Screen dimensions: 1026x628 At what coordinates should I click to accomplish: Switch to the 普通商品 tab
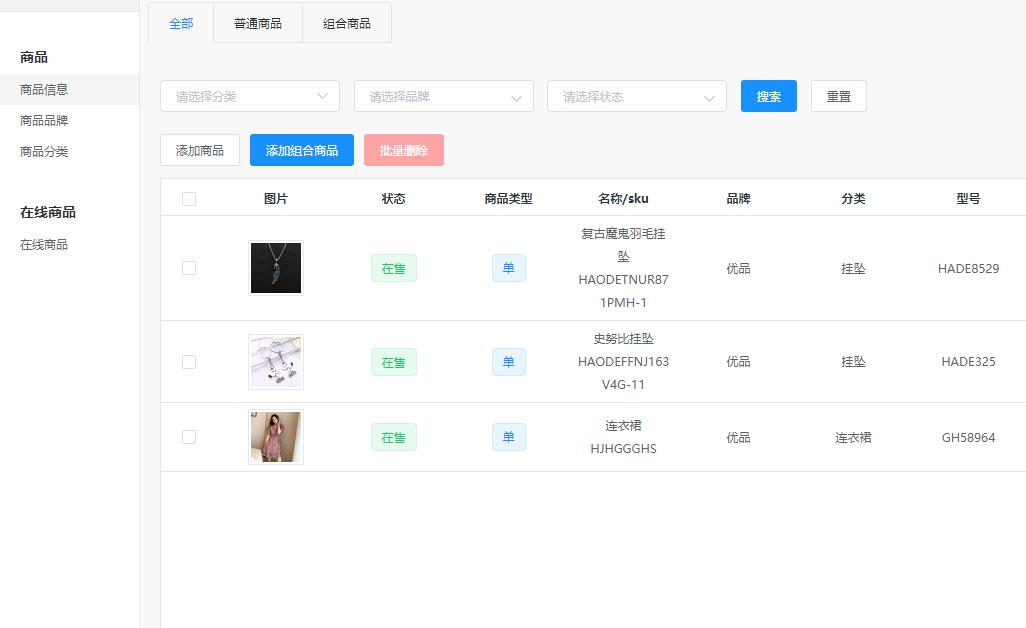coord(257,21)
